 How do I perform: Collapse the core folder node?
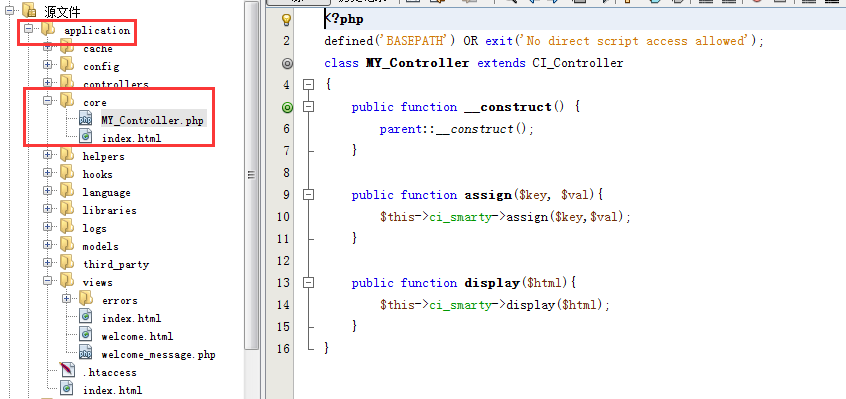pos(47,100)
